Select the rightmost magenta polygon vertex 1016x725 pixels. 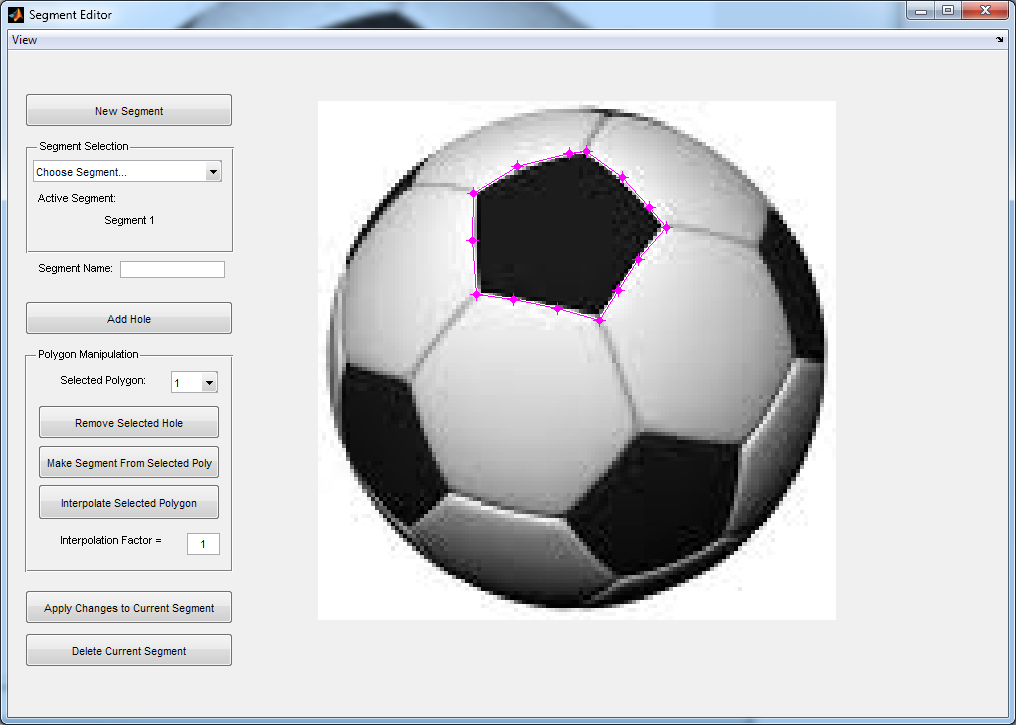point(666,227)
